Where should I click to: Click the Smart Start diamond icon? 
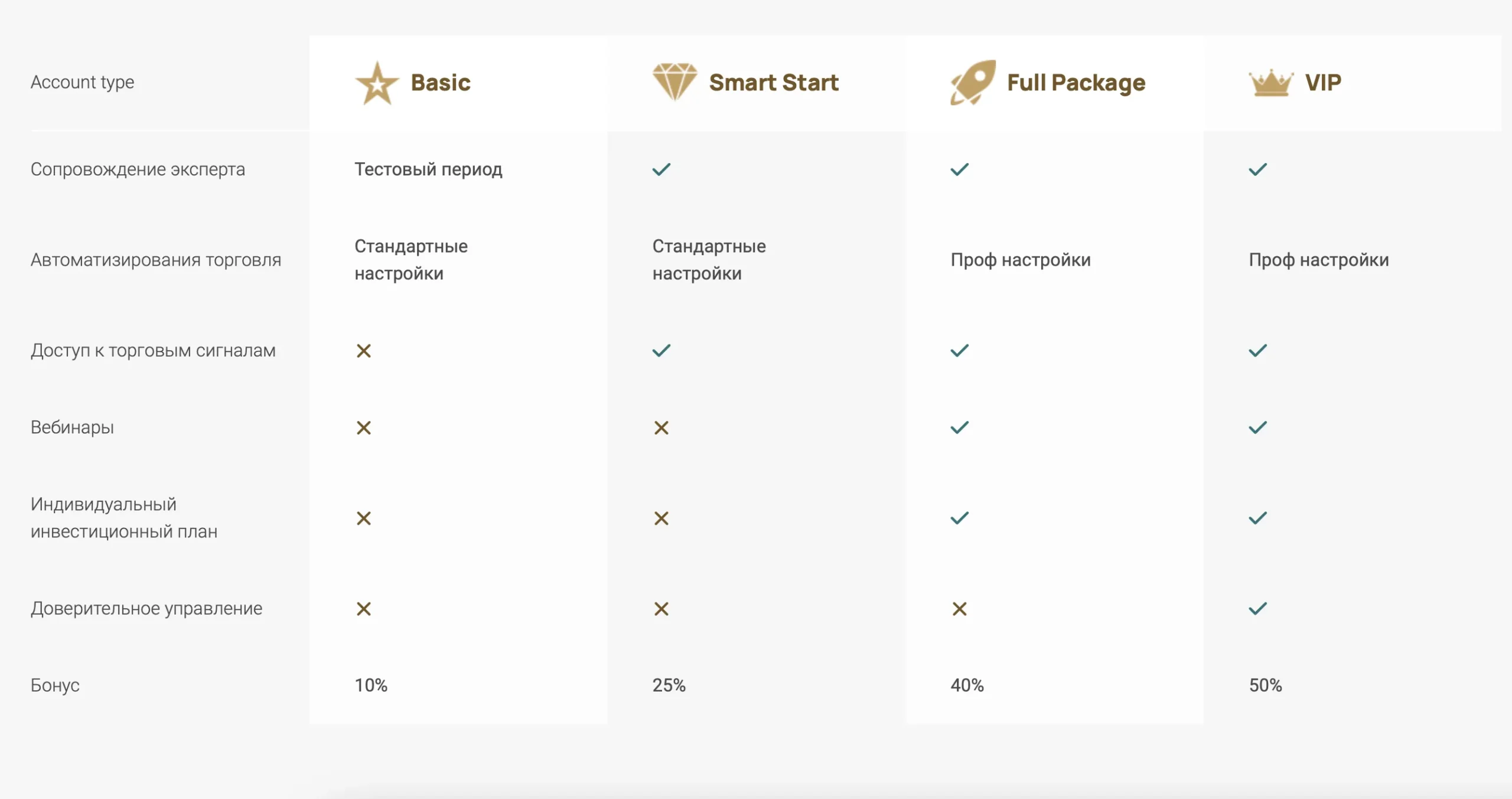[674, 82]
